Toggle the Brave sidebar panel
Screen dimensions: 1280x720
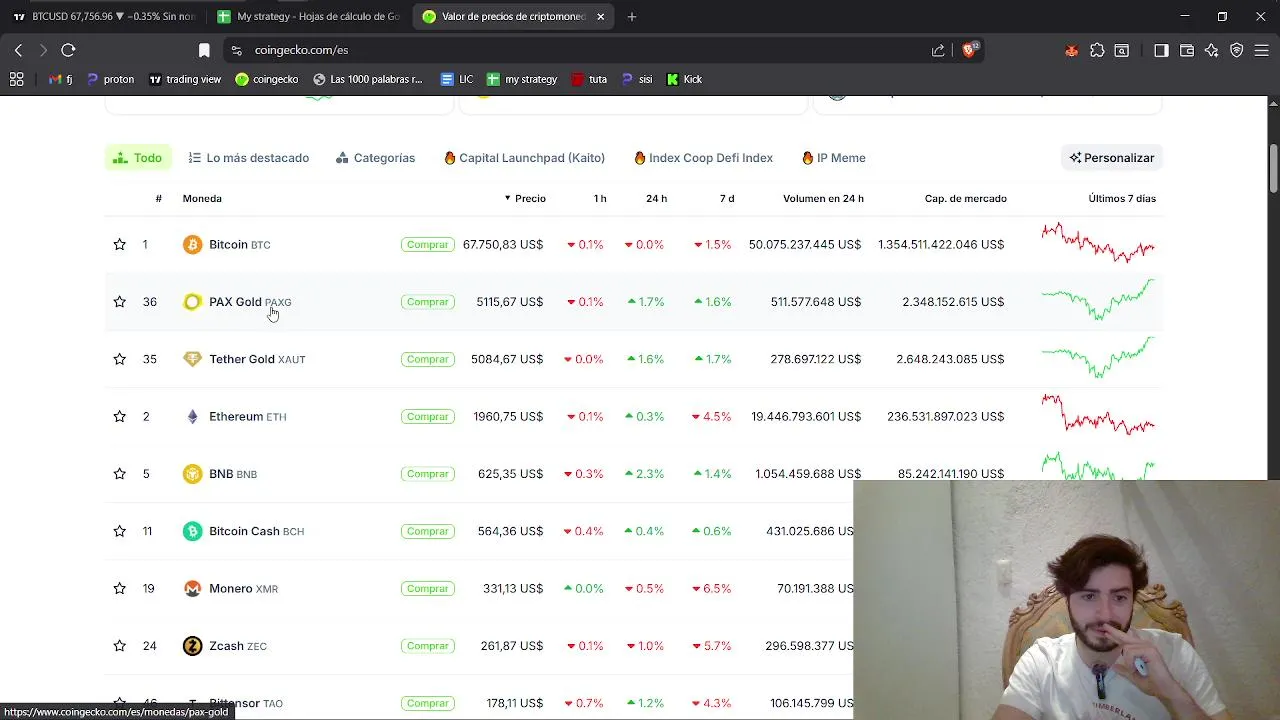click(1161, 50)
